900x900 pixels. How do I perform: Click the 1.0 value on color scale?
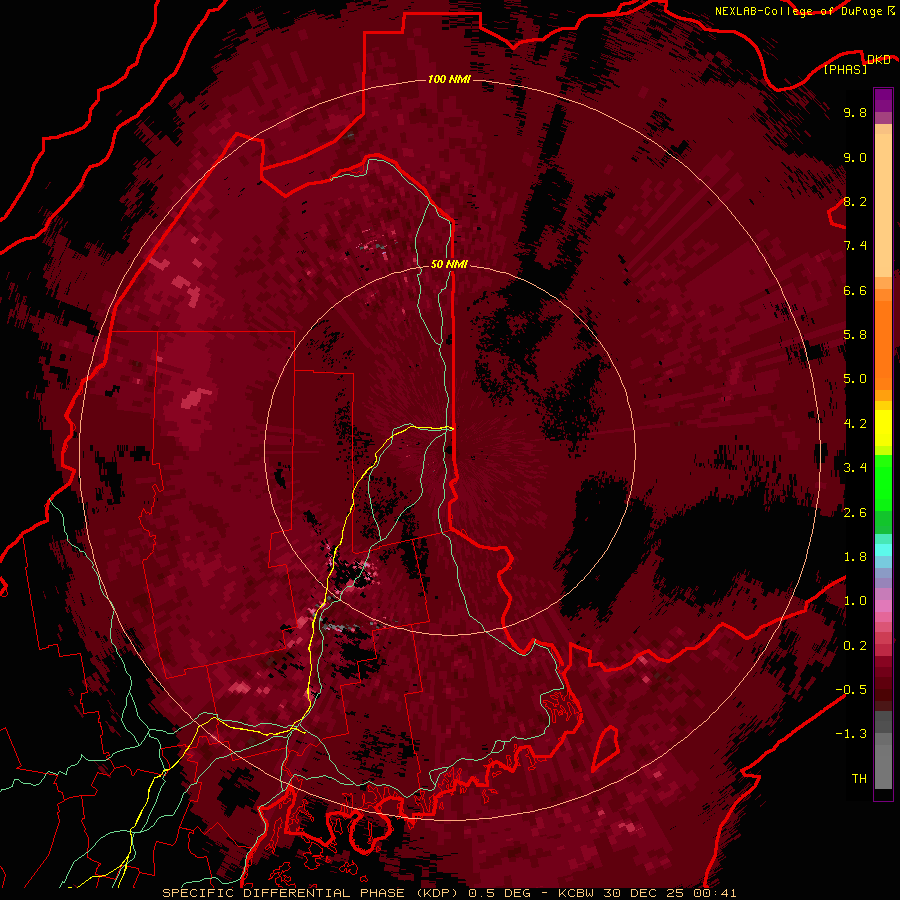point(855,601)
